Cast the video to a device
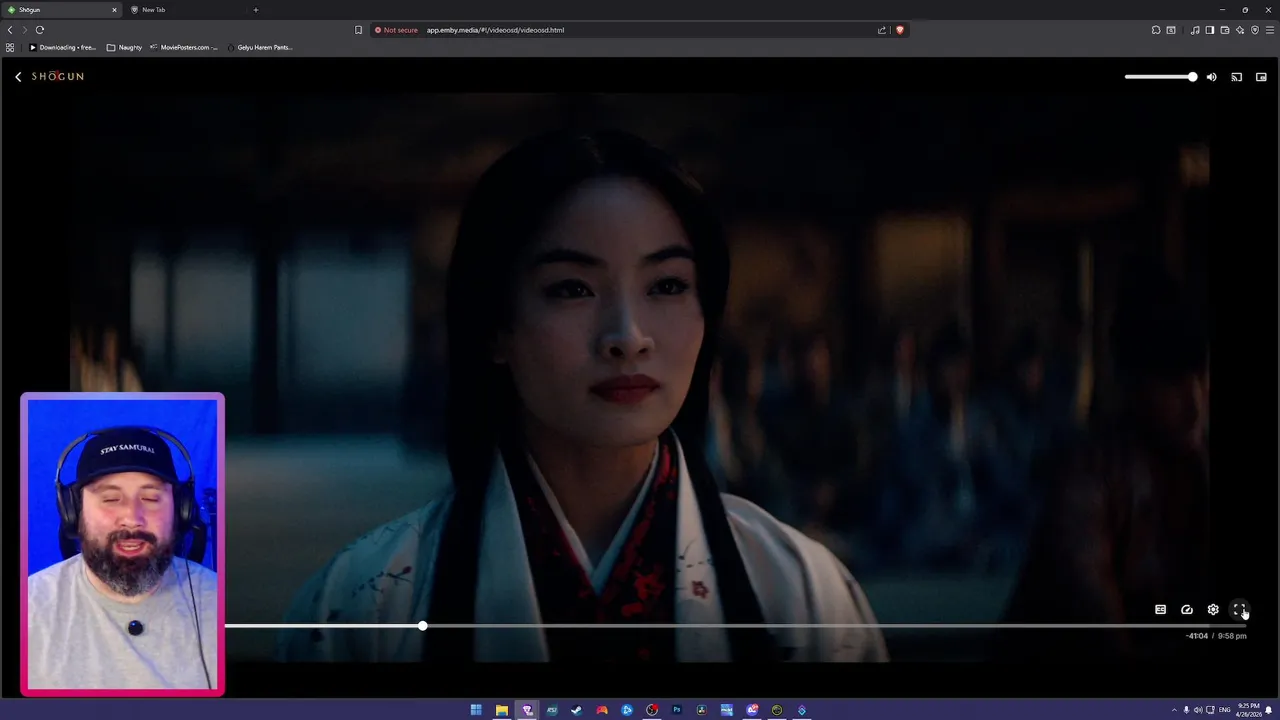 [1236, 77]
